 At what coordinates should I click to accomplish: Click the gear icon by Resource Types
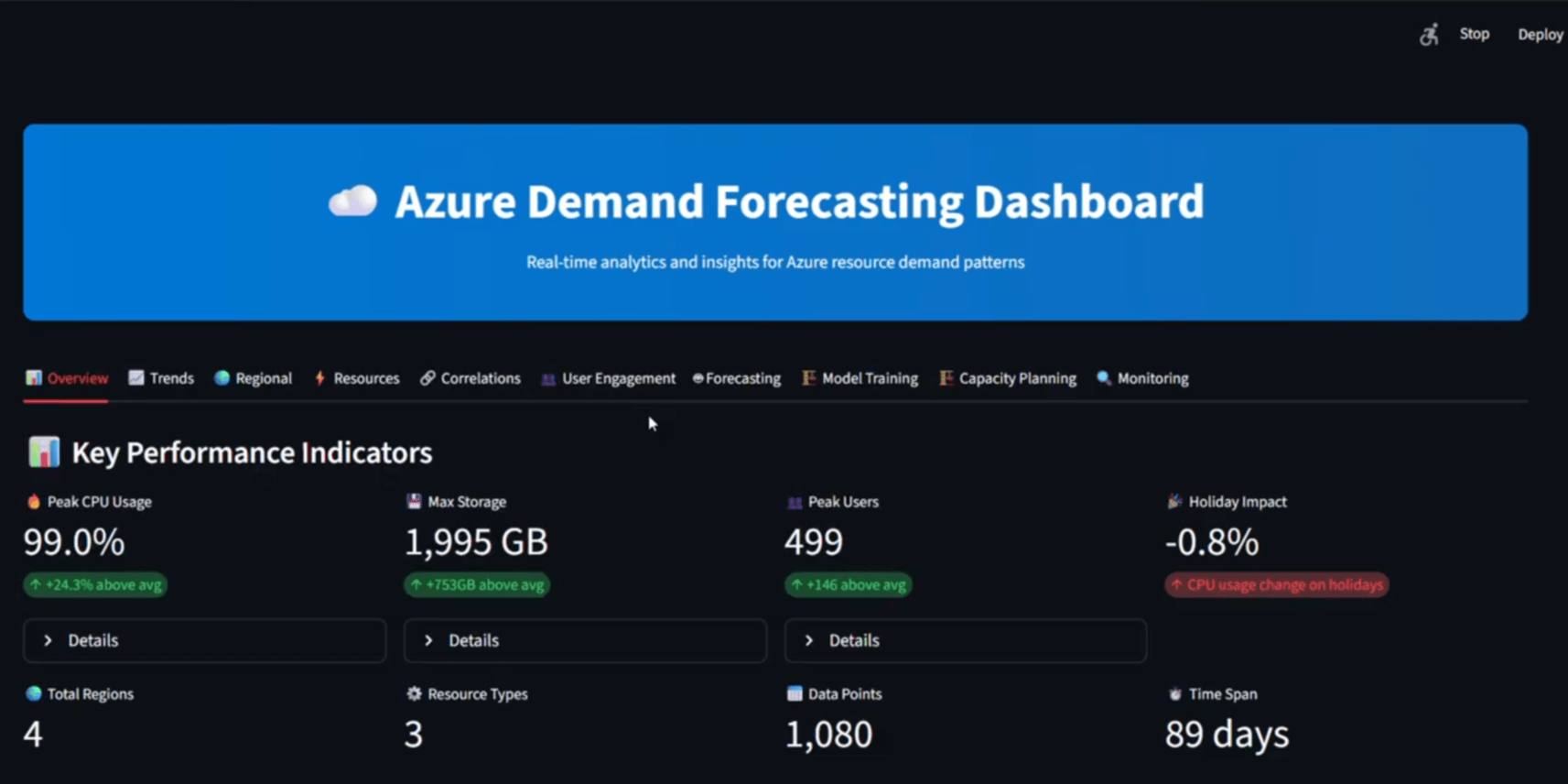click(x=414, y=693)
